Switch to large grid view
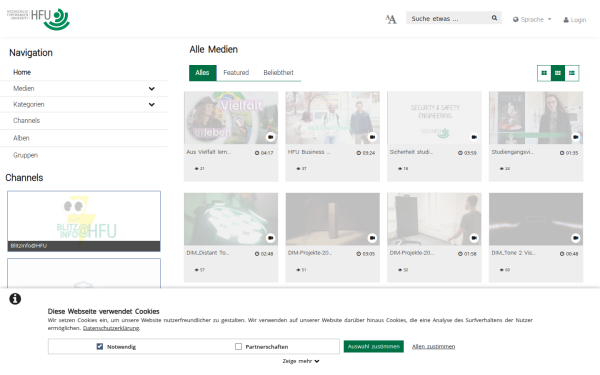The width and height of the screenshot is (600, 375). point(544,73)
